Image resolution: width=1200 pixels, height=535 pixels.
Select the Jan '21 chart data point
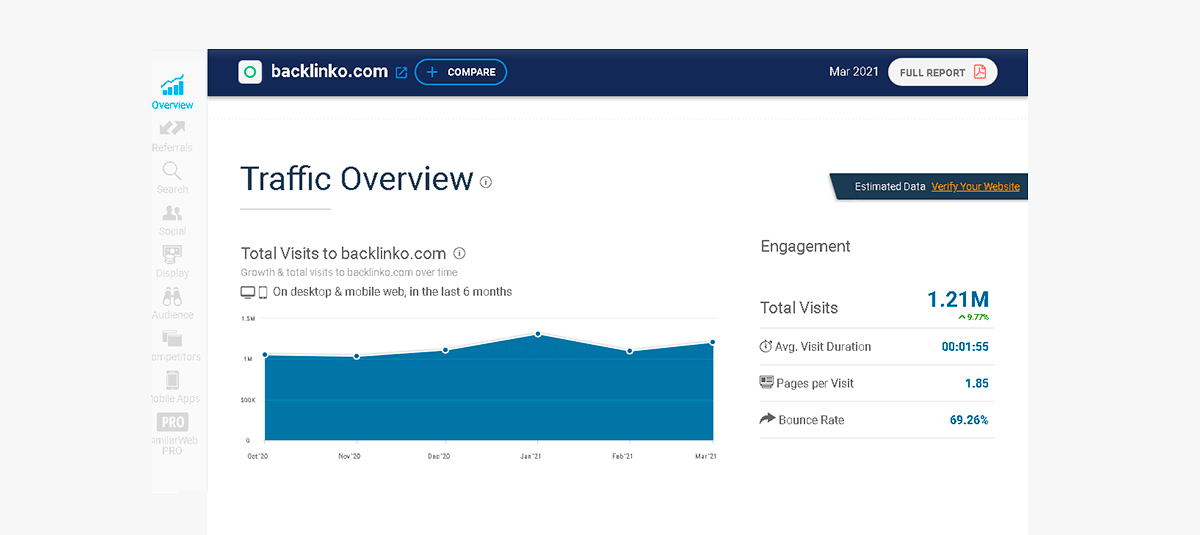point(538,334)
